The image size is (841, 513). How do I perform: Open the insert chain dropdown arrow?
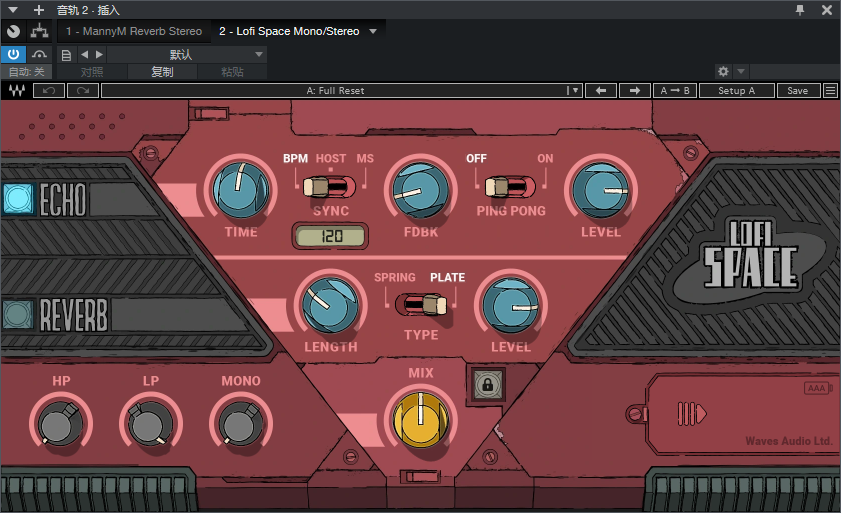(x=373, y=31)
